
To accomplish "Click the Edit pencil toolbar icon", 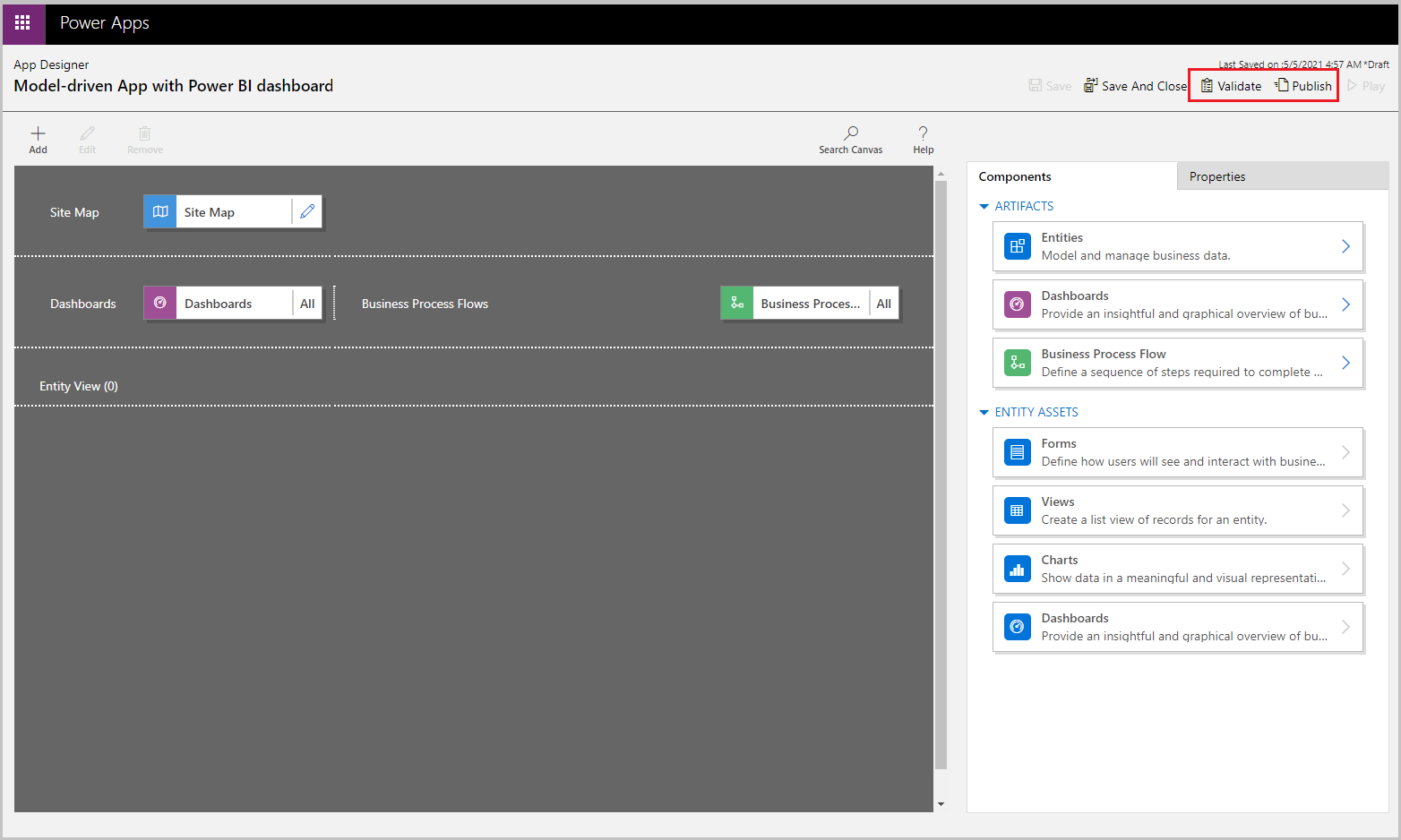I will [x=87, y=133].
